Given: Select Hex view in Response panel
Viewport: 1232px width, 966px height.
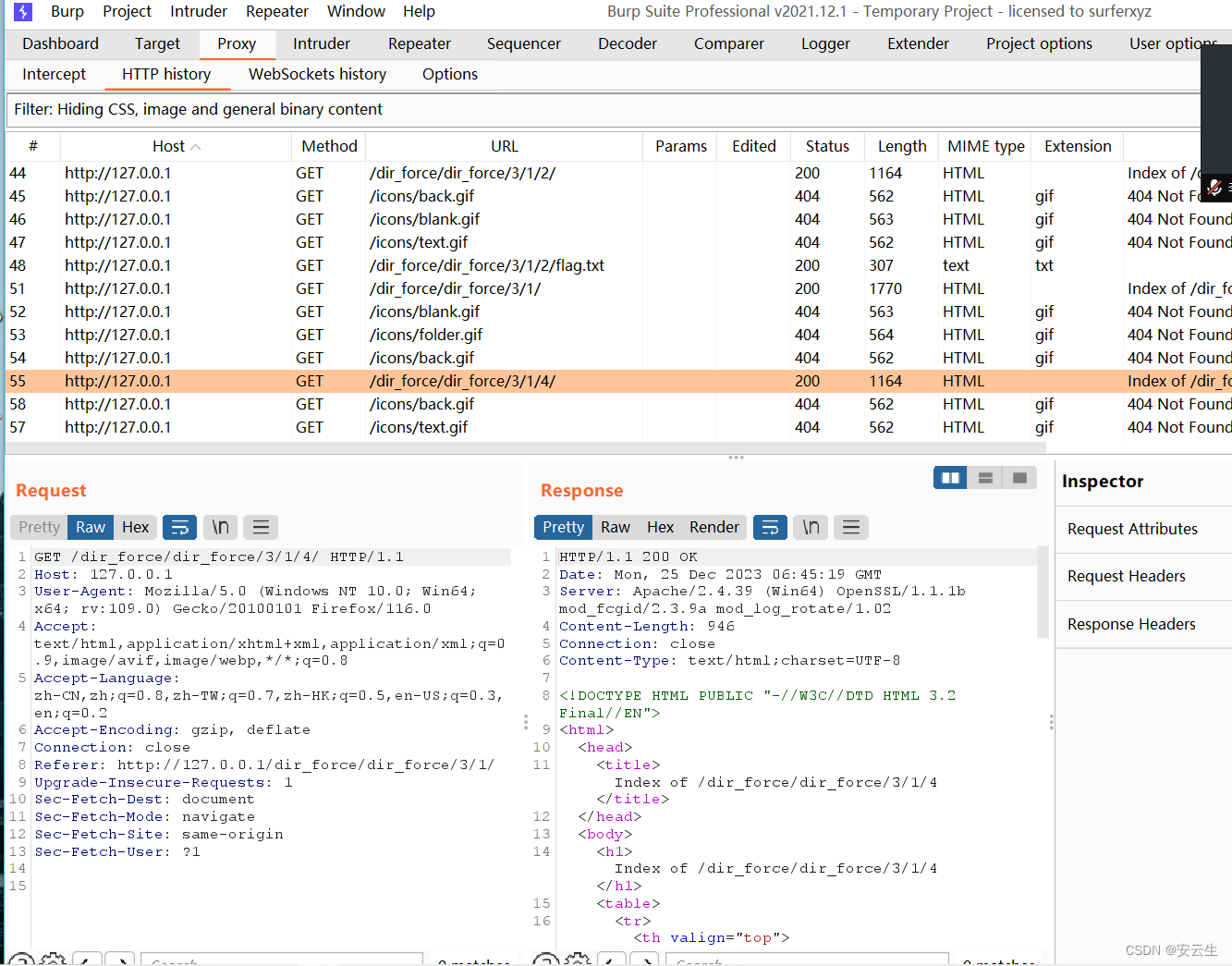Looking at the screenshot, I should click(x=660, y=527).
